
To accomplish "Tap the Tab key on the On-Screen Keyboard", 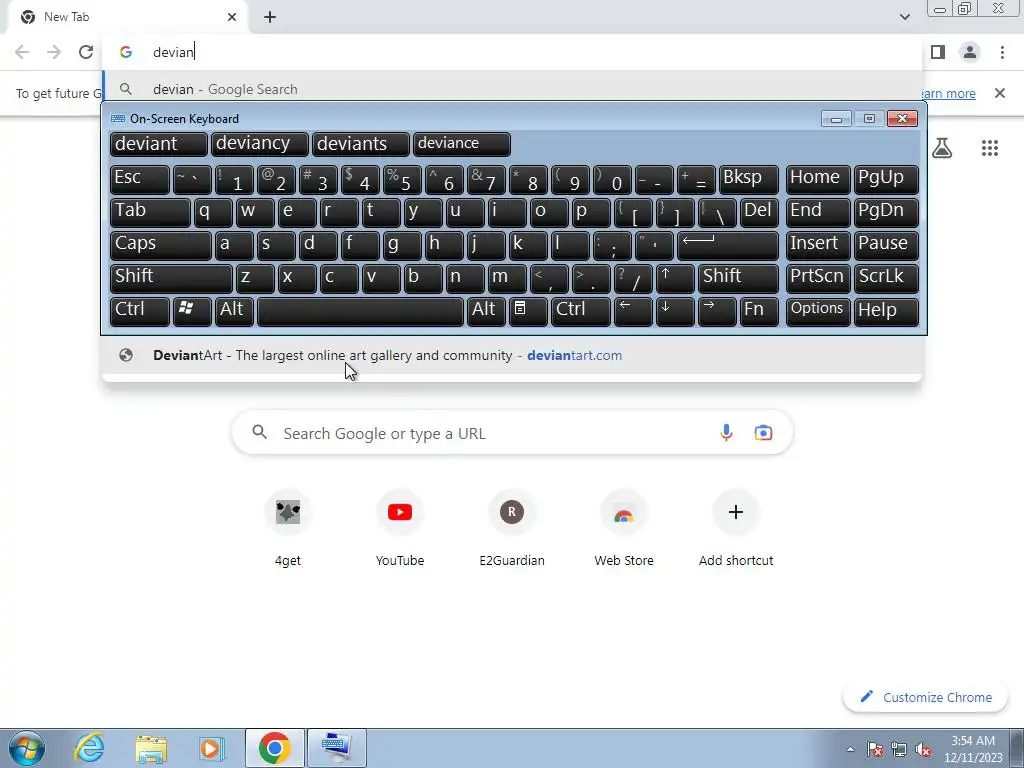I will coord(150,212).
